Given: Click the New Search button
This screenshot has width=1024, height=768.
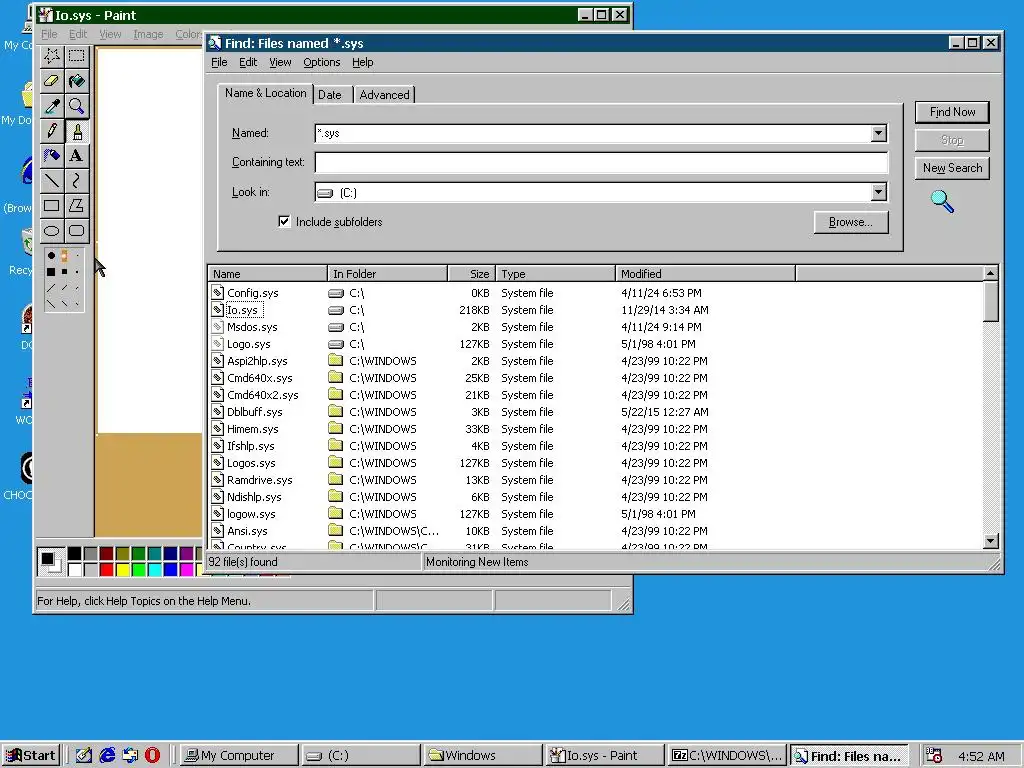Looking at the screenshot, I should point(952,168).
